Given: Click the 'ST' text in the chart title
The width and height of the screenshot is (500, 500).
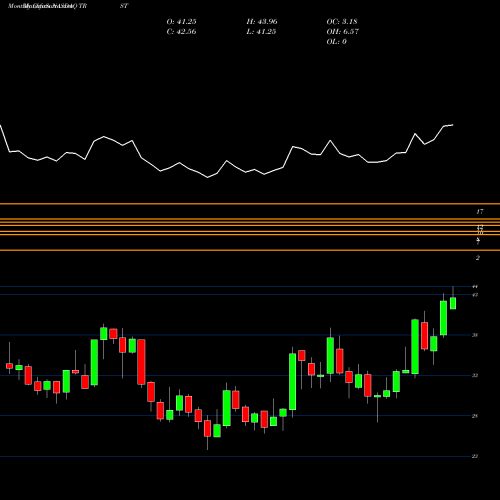Looking at the screenshot, I should click(124, 6).
